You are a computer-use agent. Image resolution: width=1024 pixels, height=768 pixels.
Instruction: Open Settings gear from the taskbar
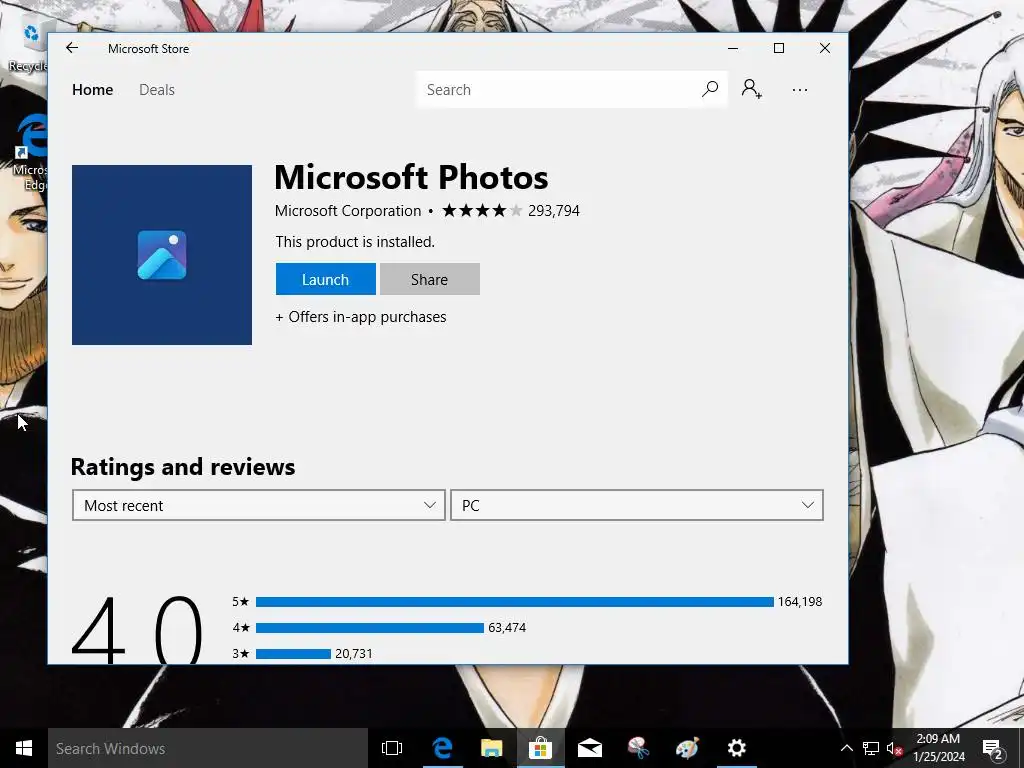[x=737, y=748]
